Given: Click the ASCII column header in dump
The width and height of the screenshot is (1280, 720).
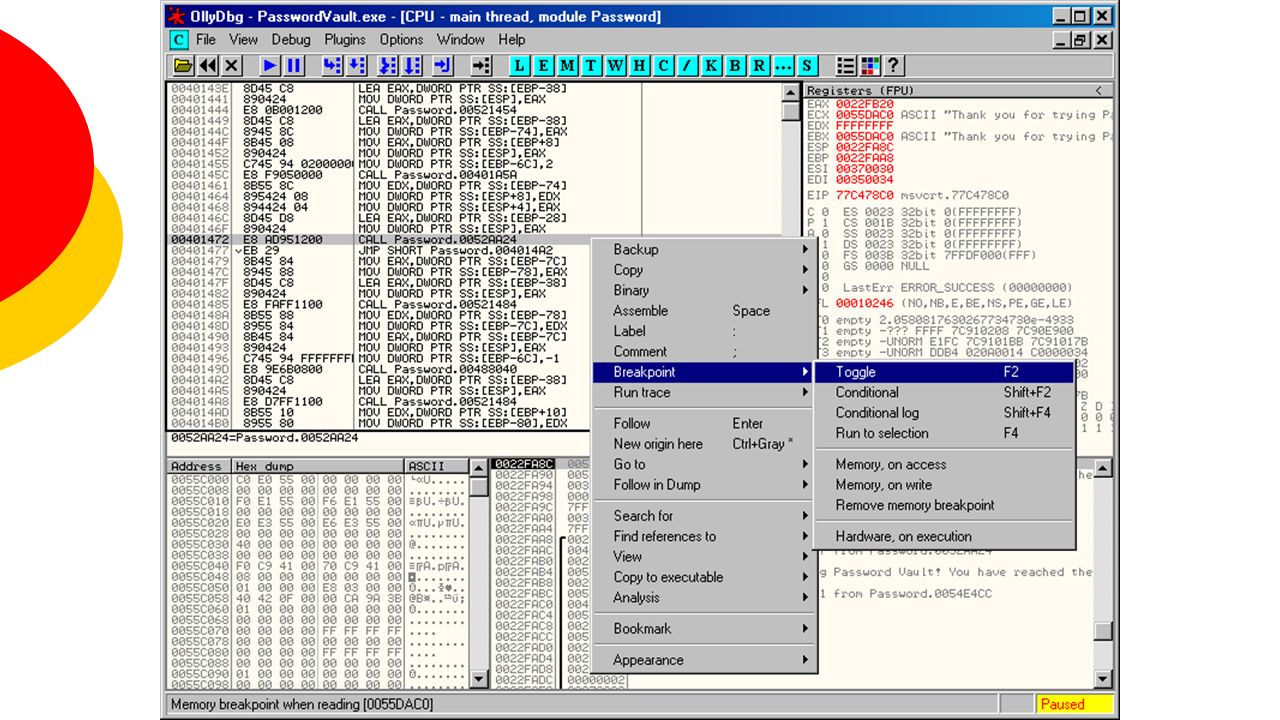Looking at the screenshot, I should tap(436, 467).
